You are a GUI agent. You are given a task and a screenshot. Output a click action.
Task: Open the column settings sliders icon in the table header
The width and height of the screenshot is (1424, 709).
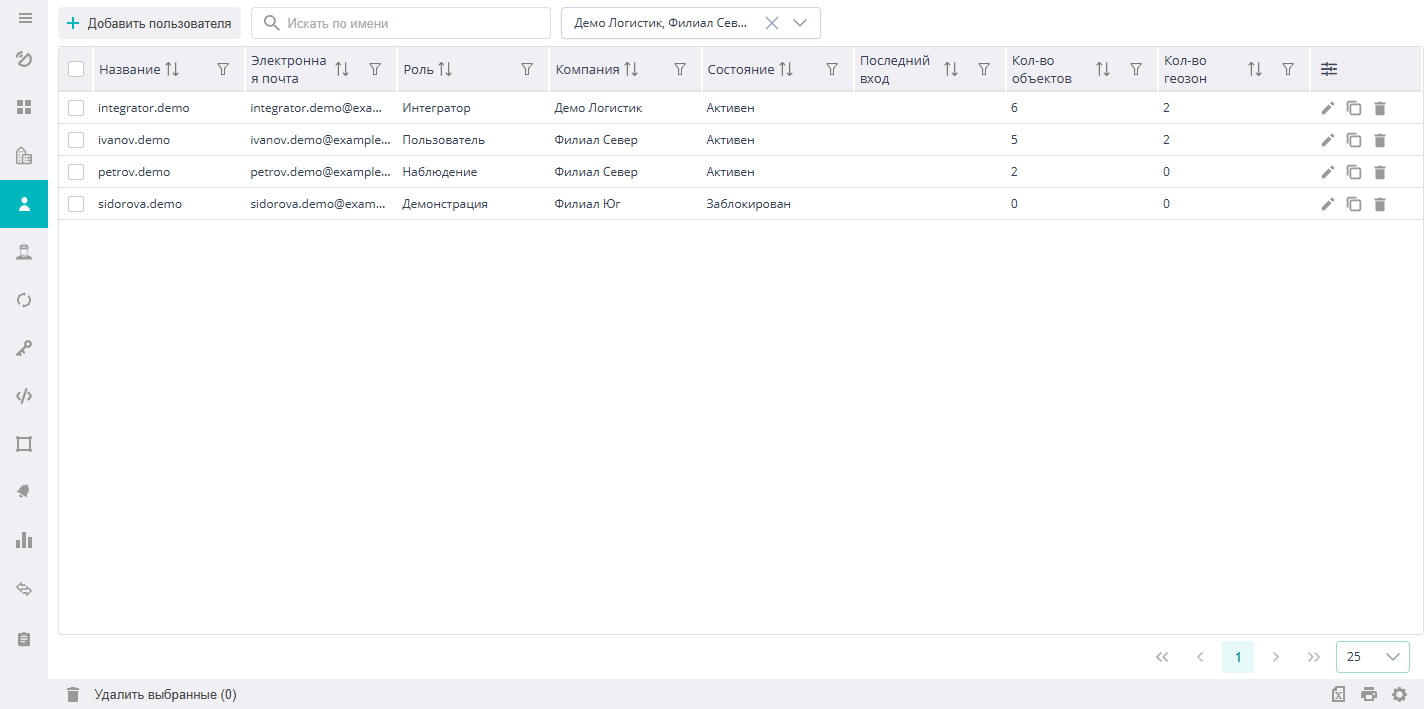click(1328, 69)
